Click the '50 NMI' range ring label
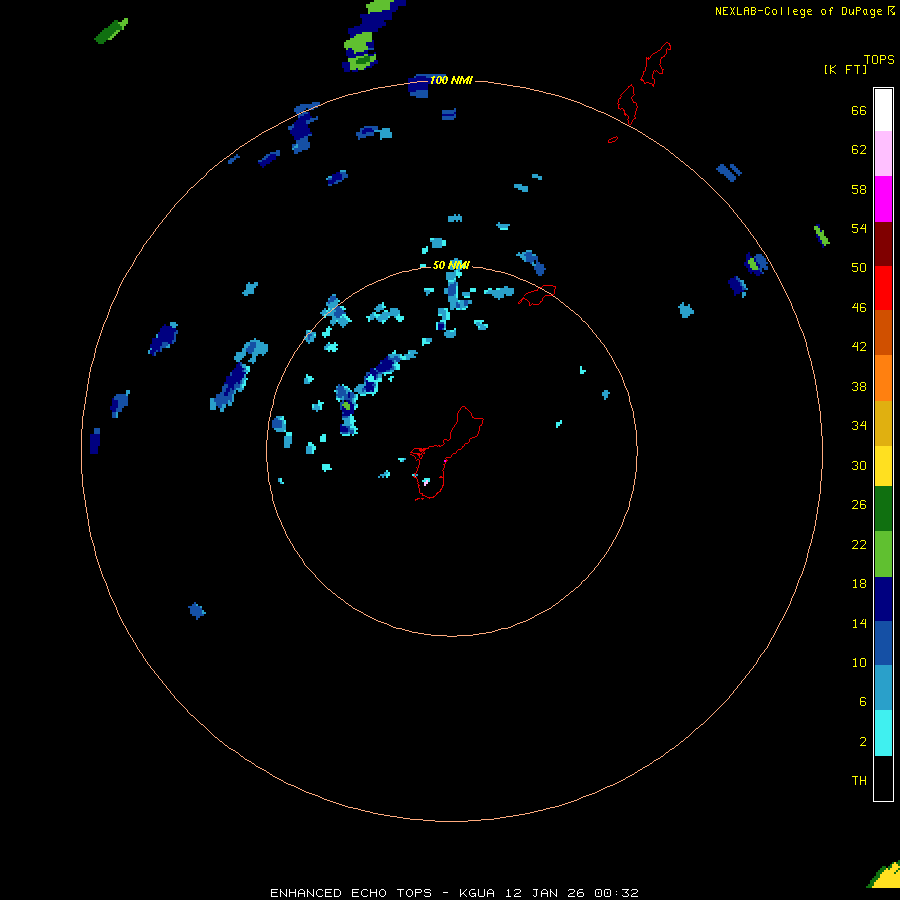 click(451, 265)
